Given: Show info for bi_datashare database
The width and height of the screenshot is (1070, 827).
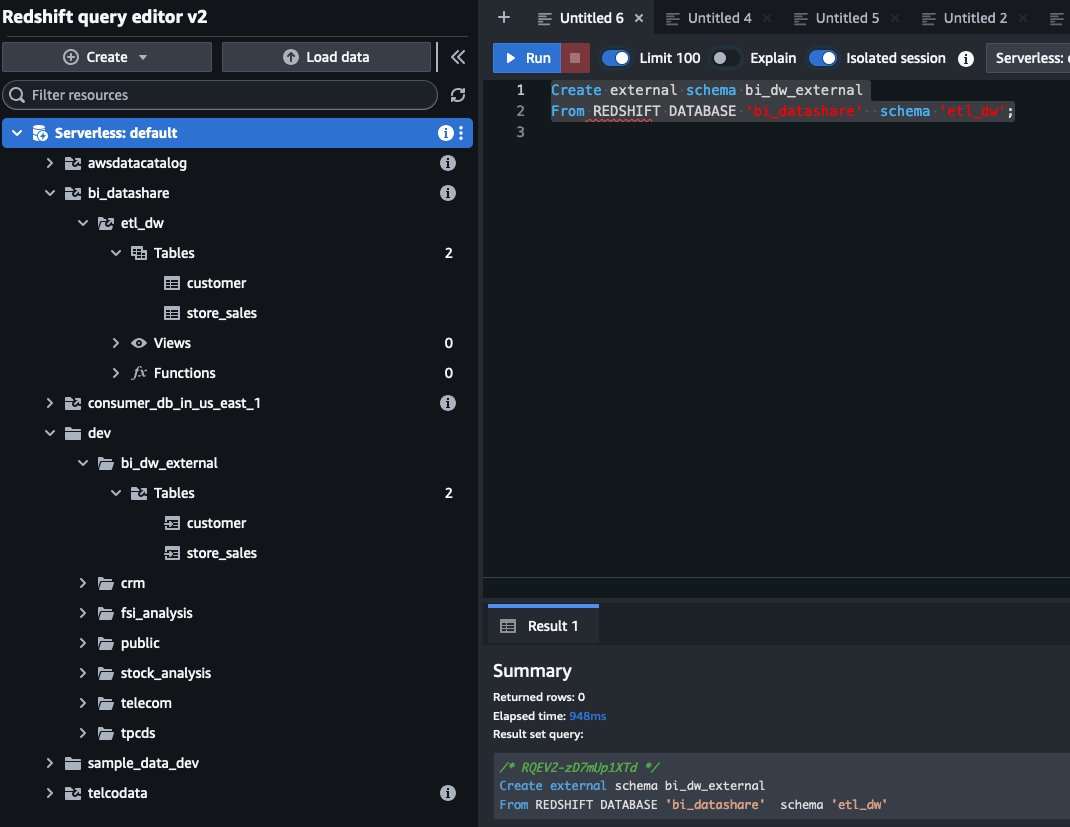Looking at the screenshot, I should click(448, 193).
